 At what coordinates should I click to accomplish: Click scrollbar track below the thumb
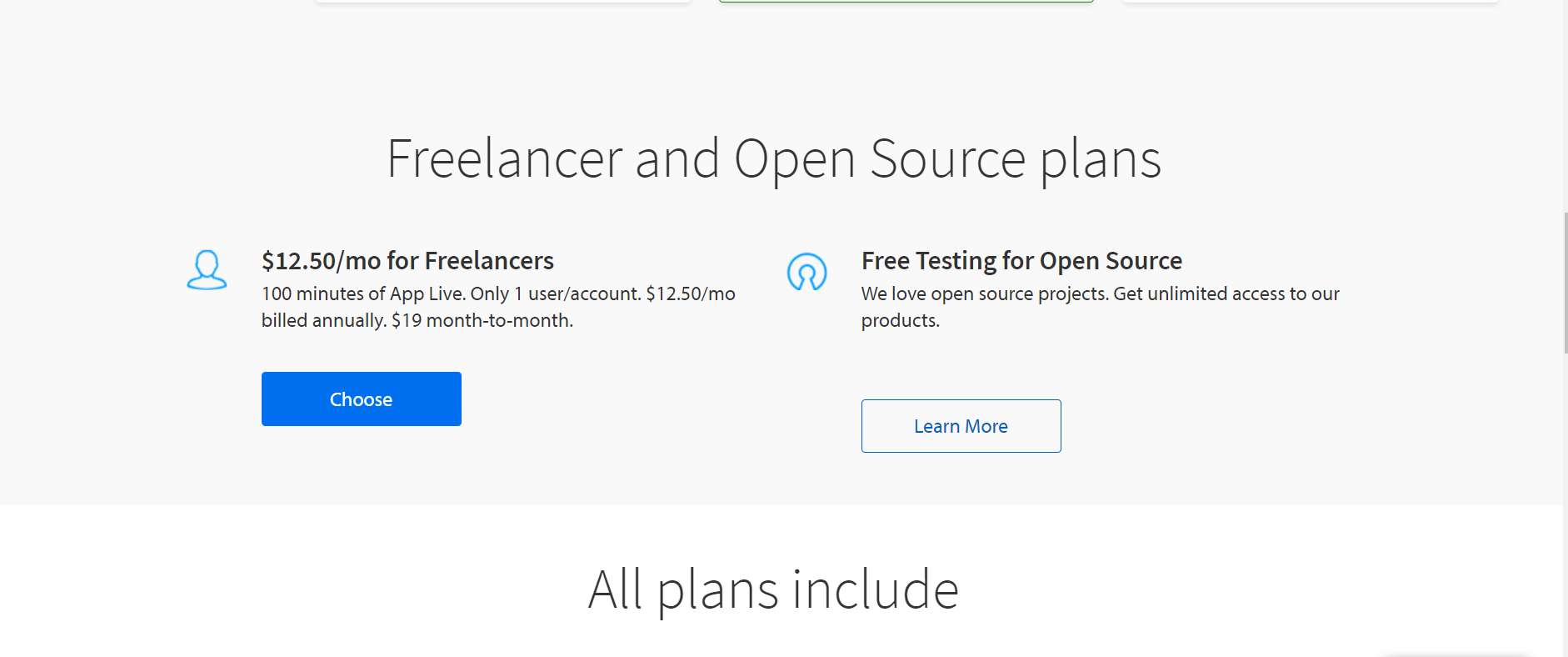(x=1566, y=500)
